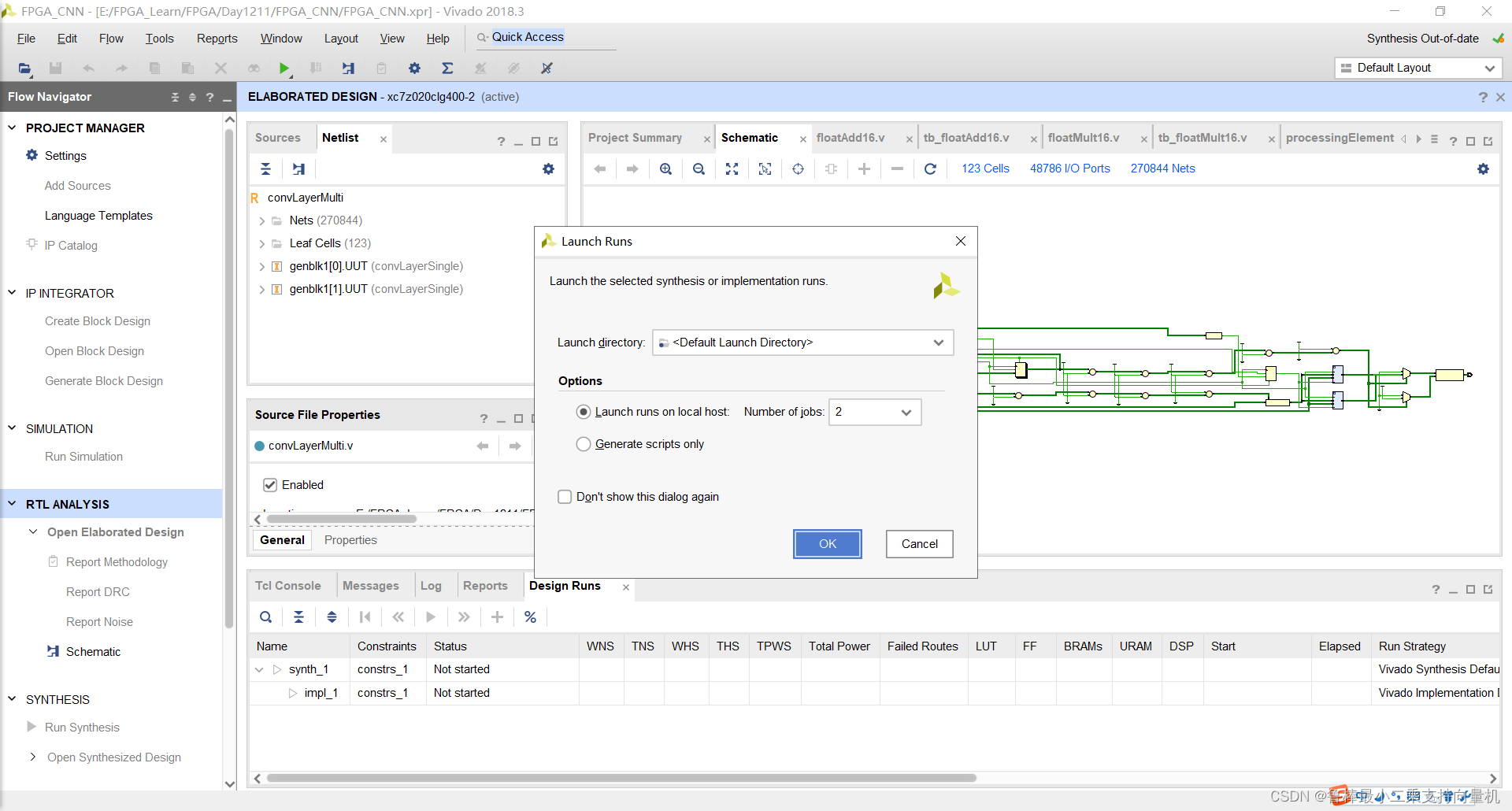Click the Source File Properties horizontal scrollbar
This screenshot has width=1512, height=811.
click(341, 519)
